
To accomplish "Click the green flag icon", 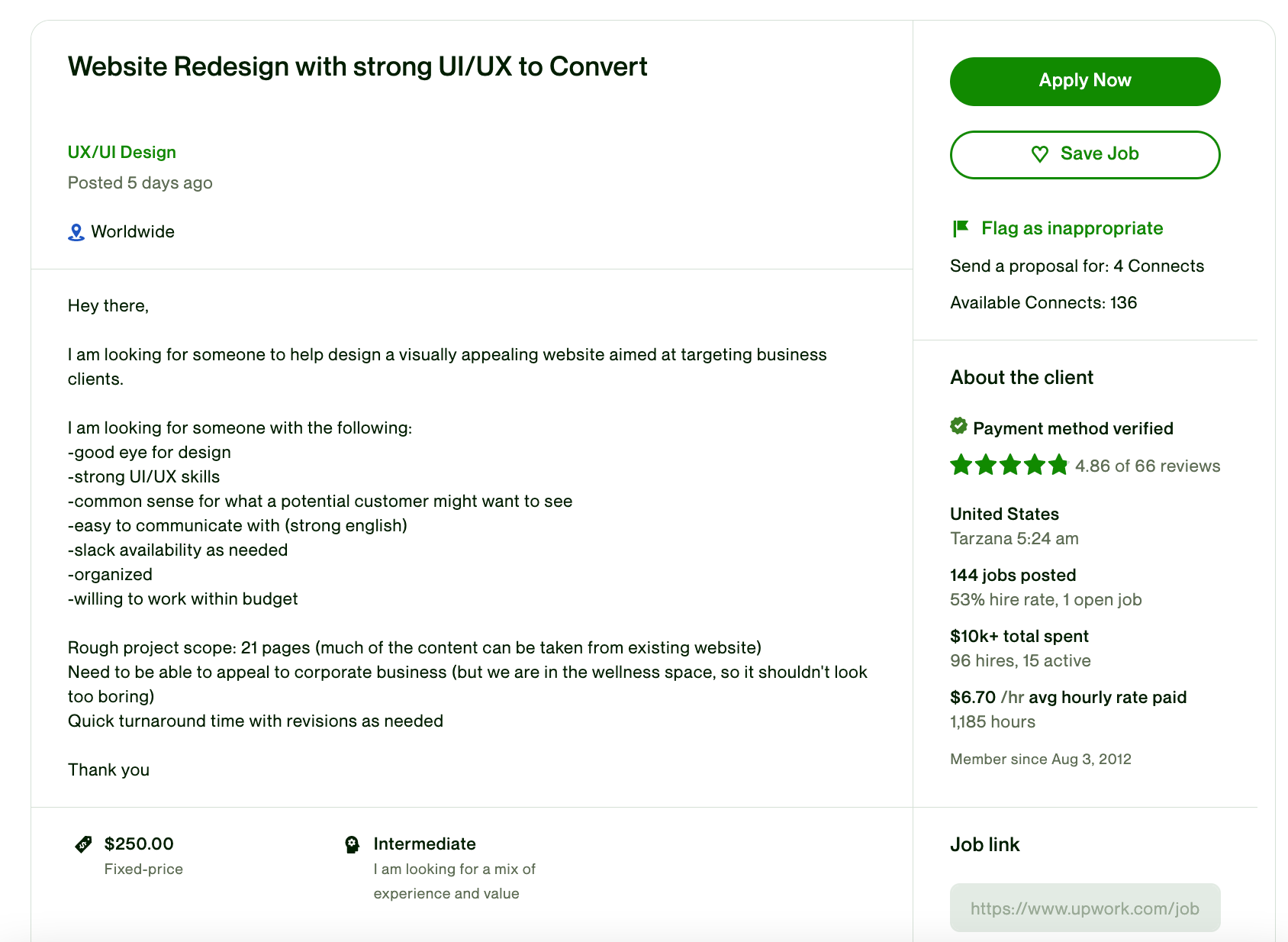I will click(x=961, y=228).
